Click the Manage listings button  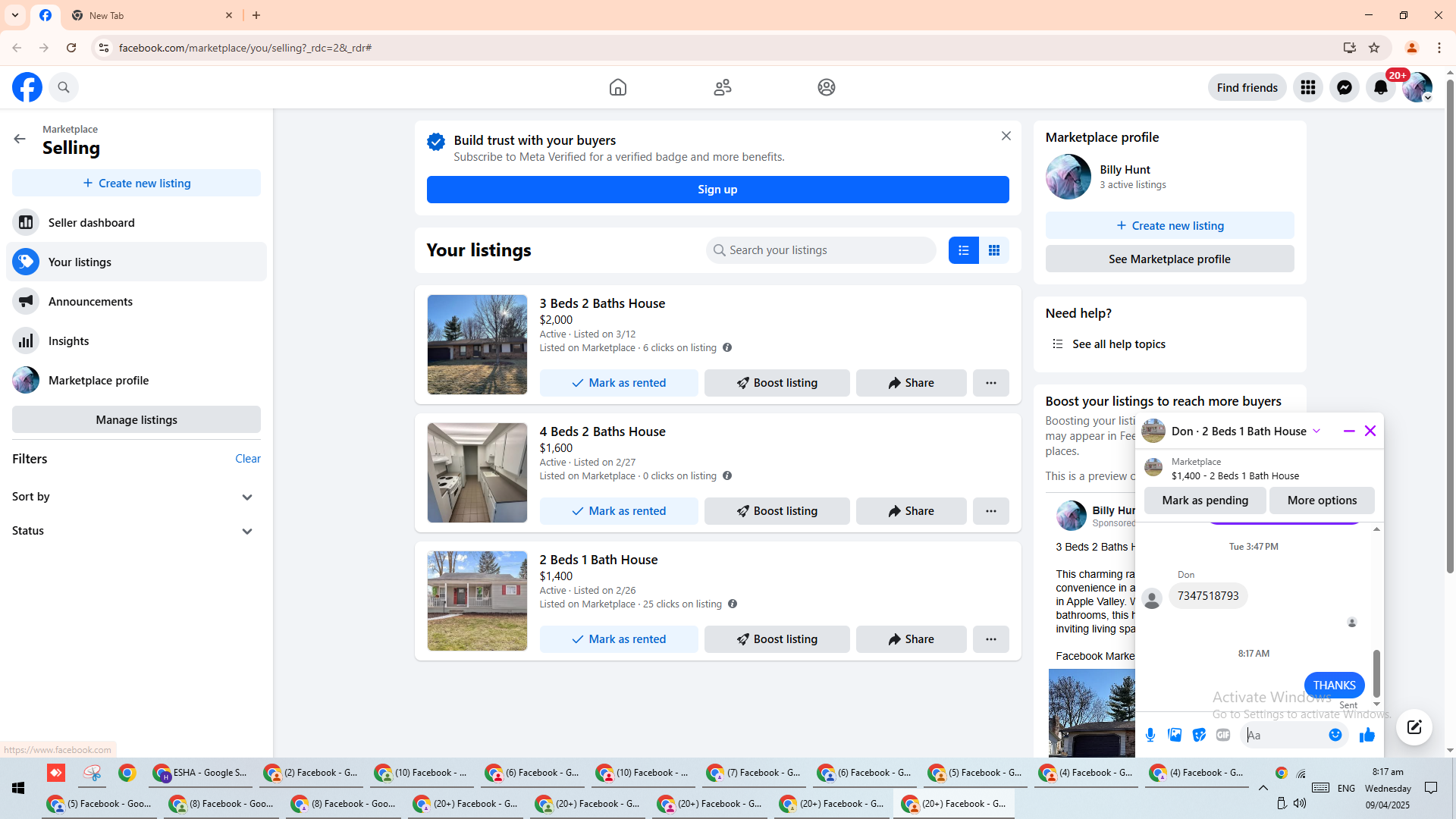coord(136,419)
